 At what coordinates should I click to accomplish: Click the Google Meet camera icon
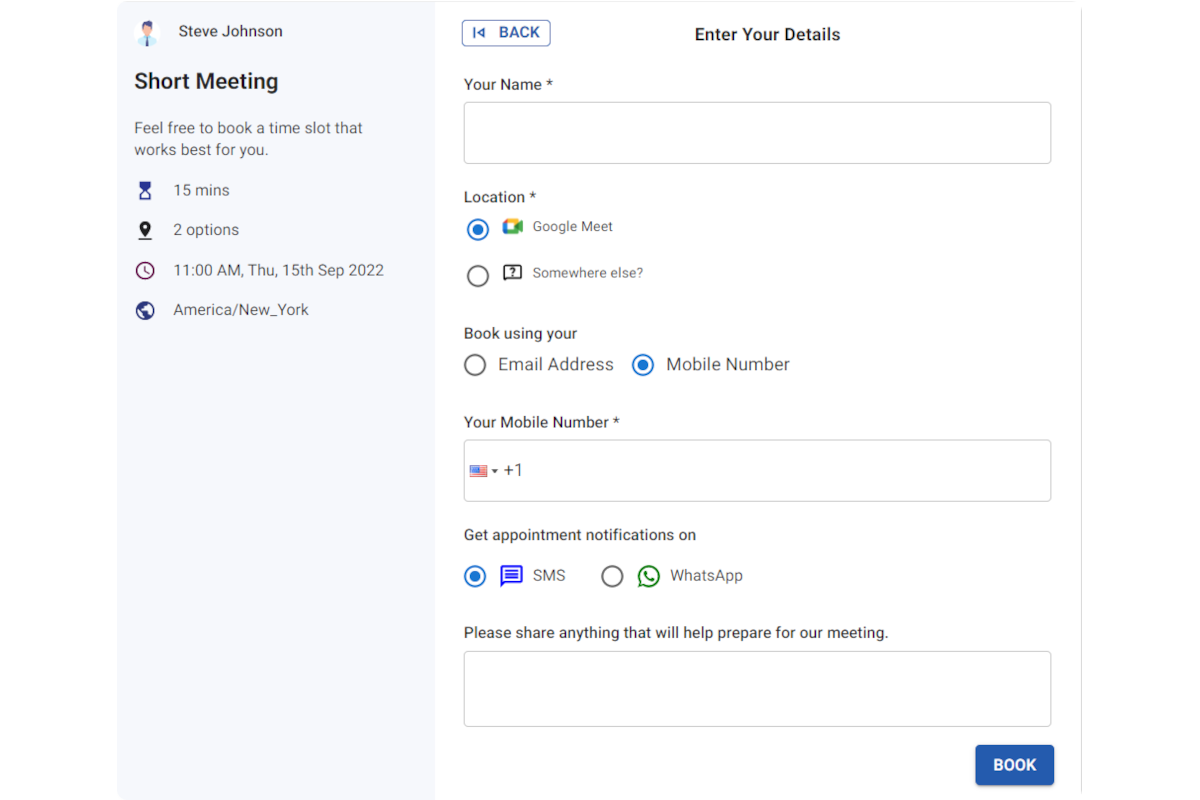(x=513, y=227)
